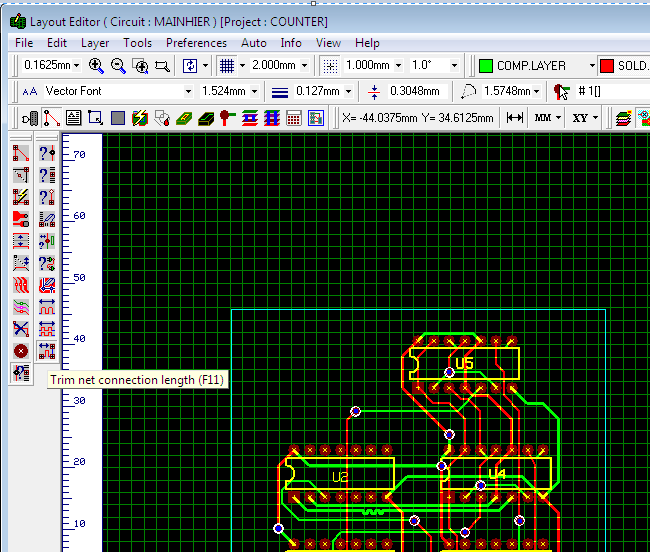Click the Zoom Out magnifier icon
This screenshot has width=650, height=552.
118,66
